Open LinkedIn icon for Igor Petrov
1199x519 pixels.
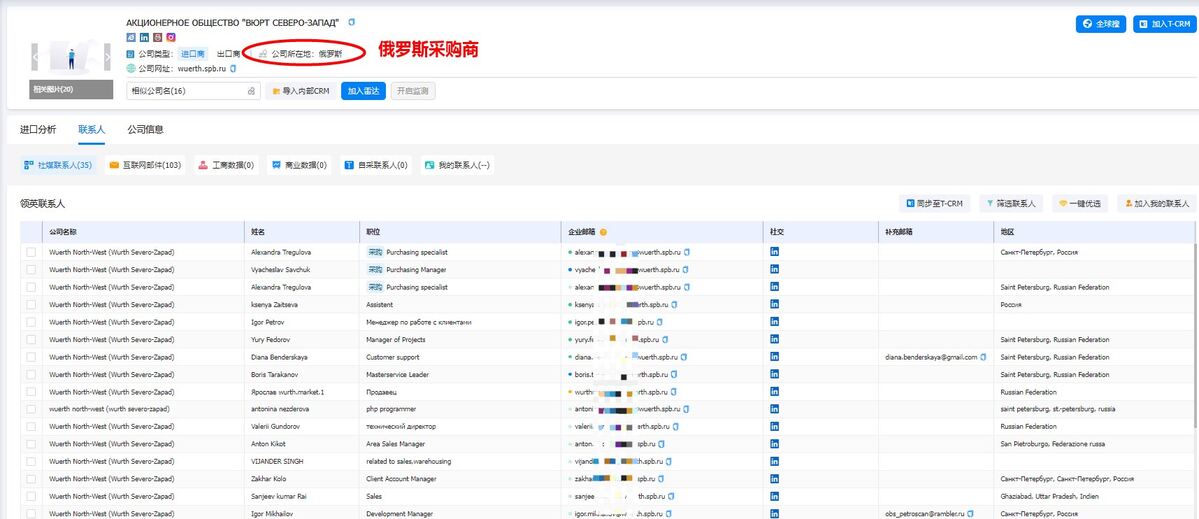774,322
